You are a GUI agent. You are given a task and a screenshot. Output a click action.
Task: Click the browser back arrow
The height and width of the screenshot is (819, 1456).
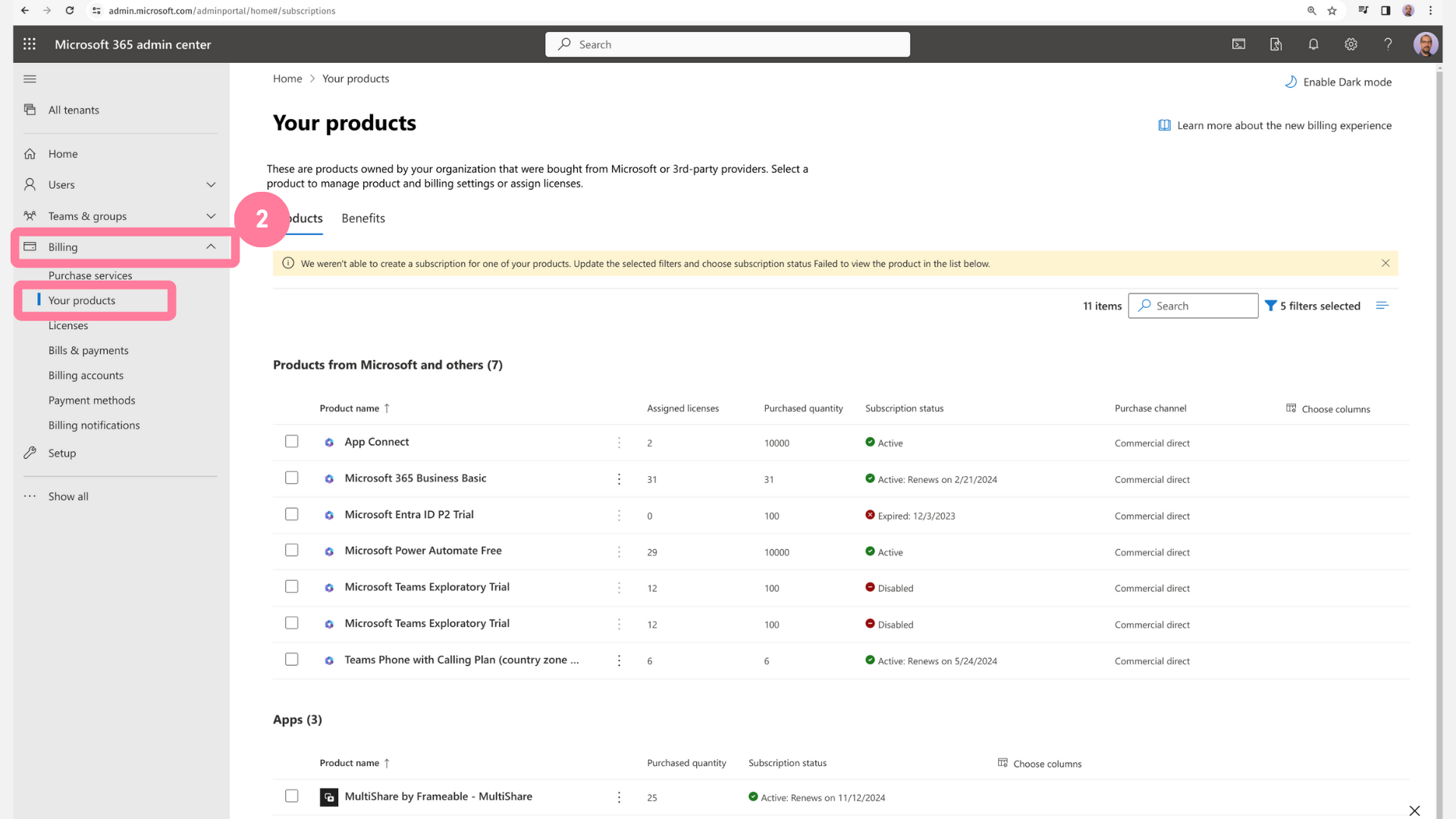(25, 11)
